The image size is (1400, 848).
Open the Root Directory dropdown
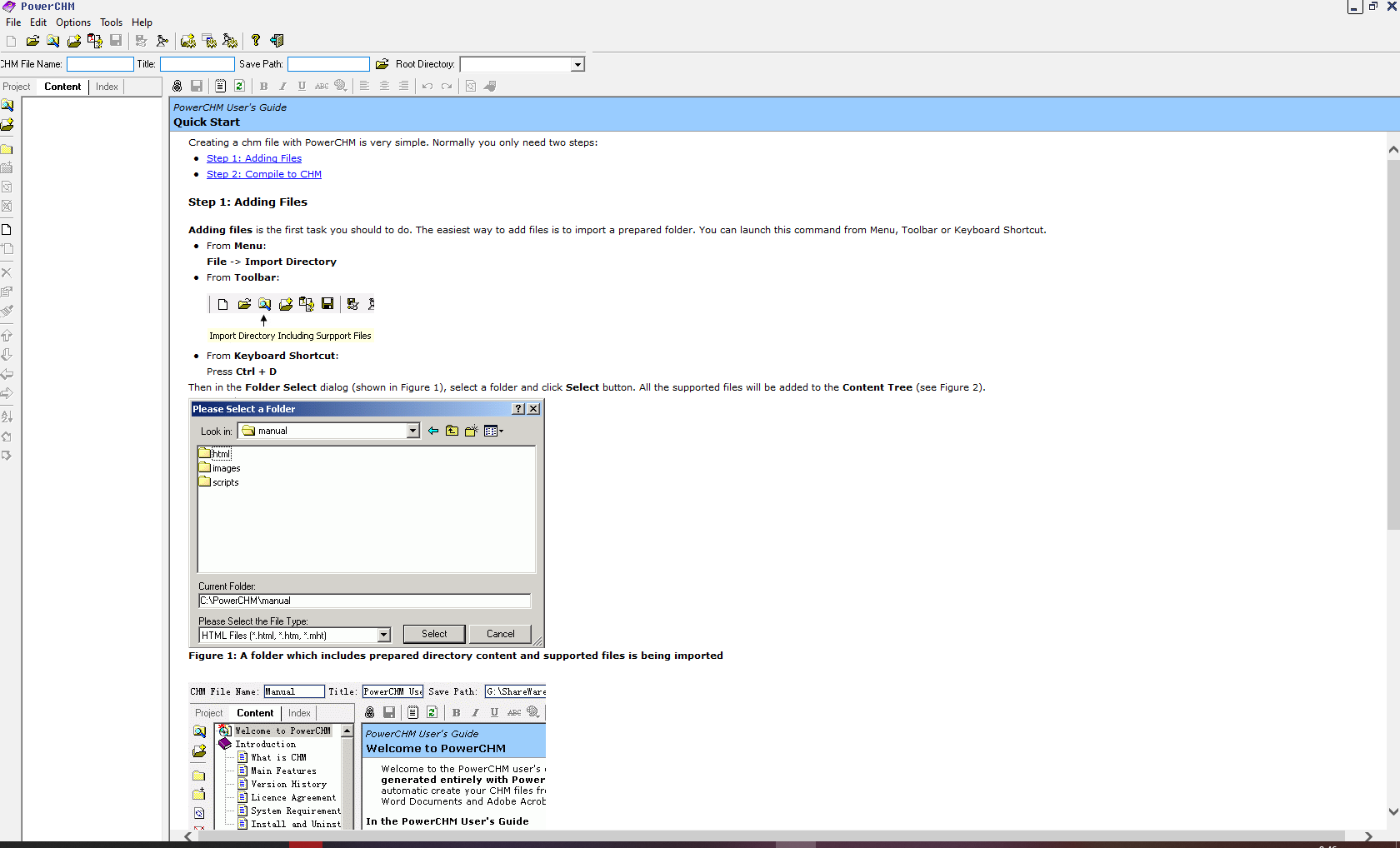(577, 64)
